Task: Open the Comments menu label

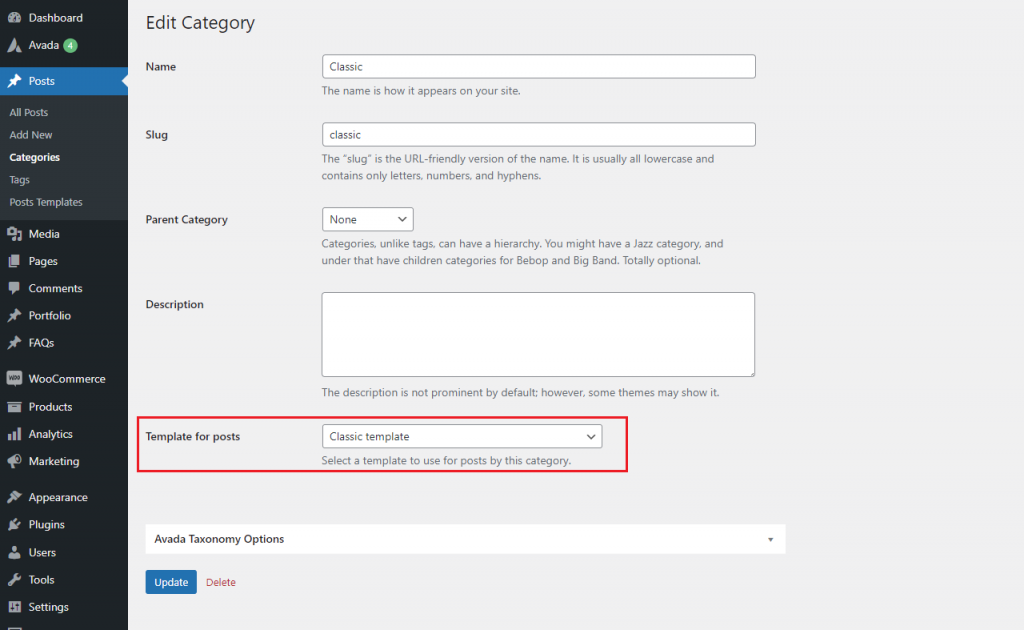Action: tap(56, 288)
